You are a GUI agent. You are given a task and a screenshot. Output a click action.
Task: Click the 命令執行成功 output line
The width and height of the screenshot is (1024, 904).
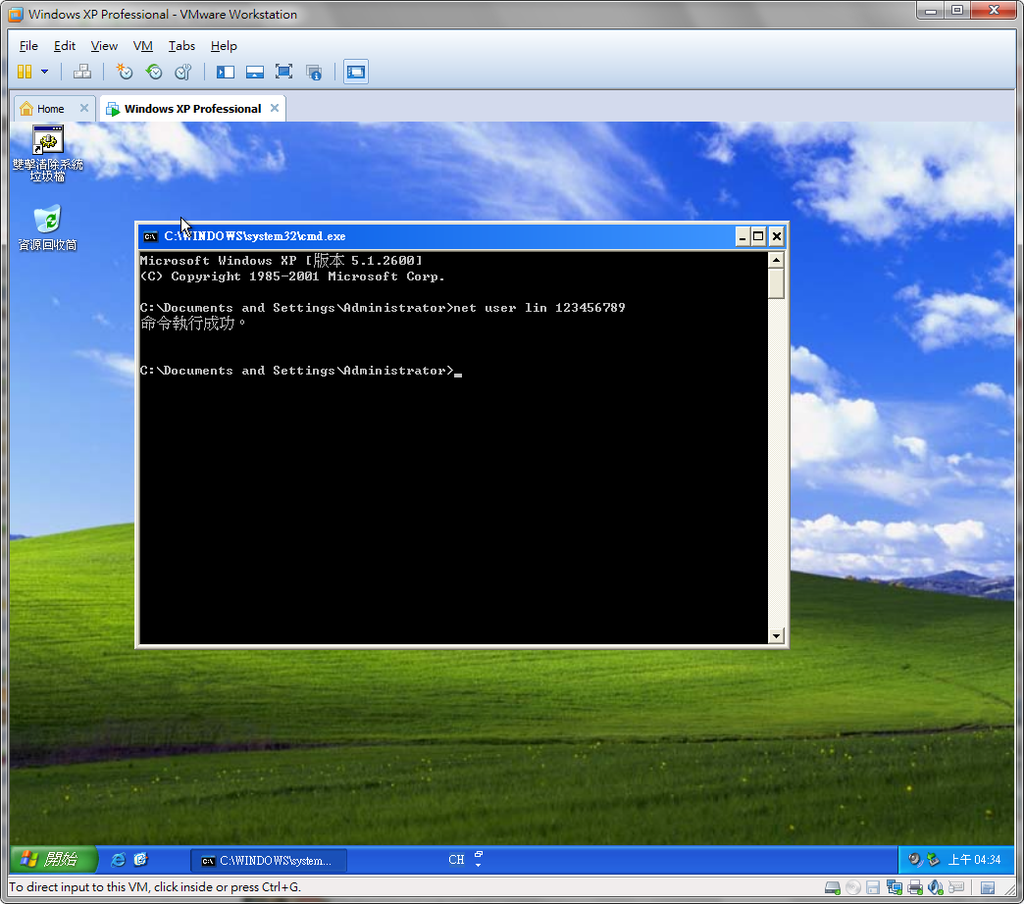[x=193, y=323]
